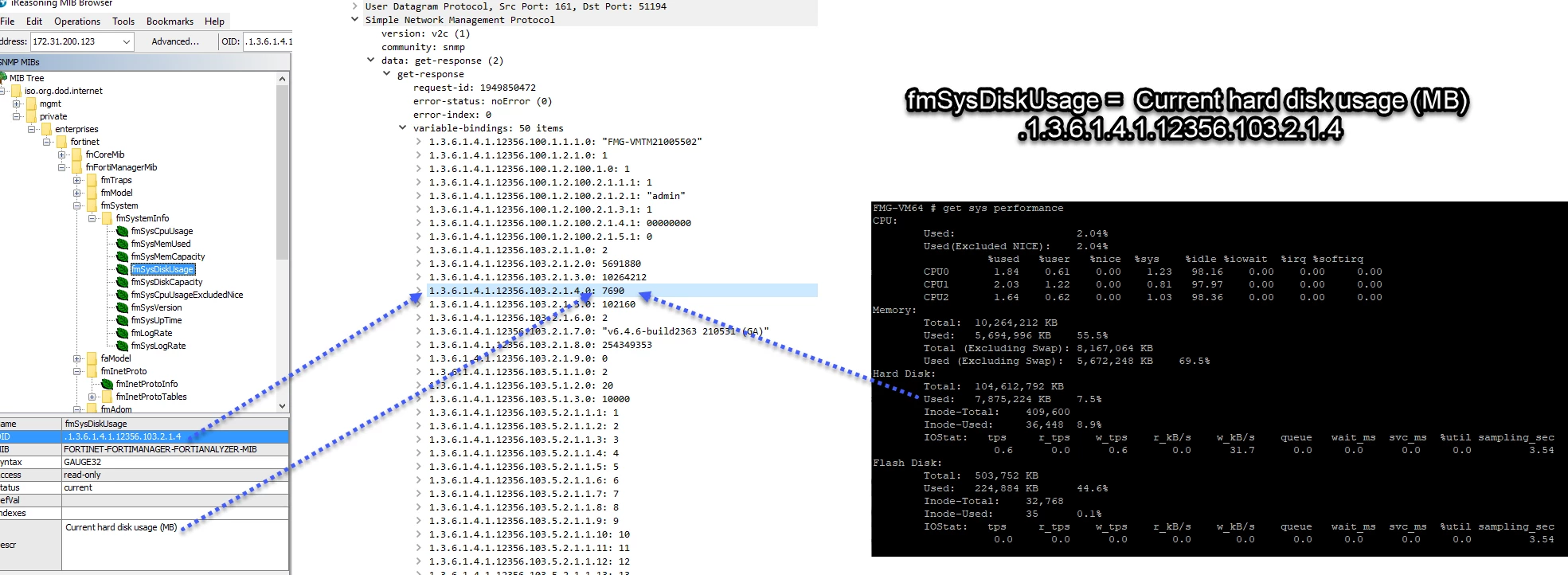1568x575 pixels.
Task: Click the fmSystemInfo folder icon
Action: point(107,219)
